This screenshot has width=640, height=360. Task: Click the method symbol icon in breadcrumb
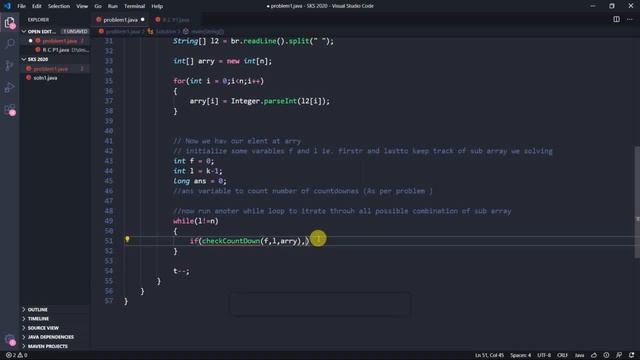coord(186,31)
